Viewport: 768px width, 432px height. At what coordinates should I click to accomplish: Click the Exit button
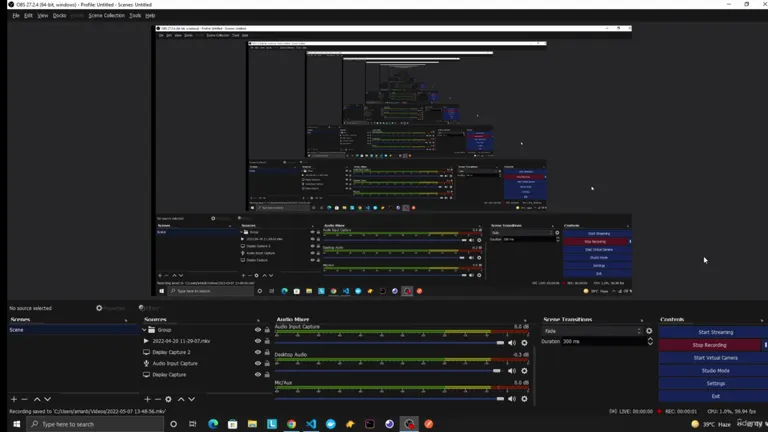(715, 396)
